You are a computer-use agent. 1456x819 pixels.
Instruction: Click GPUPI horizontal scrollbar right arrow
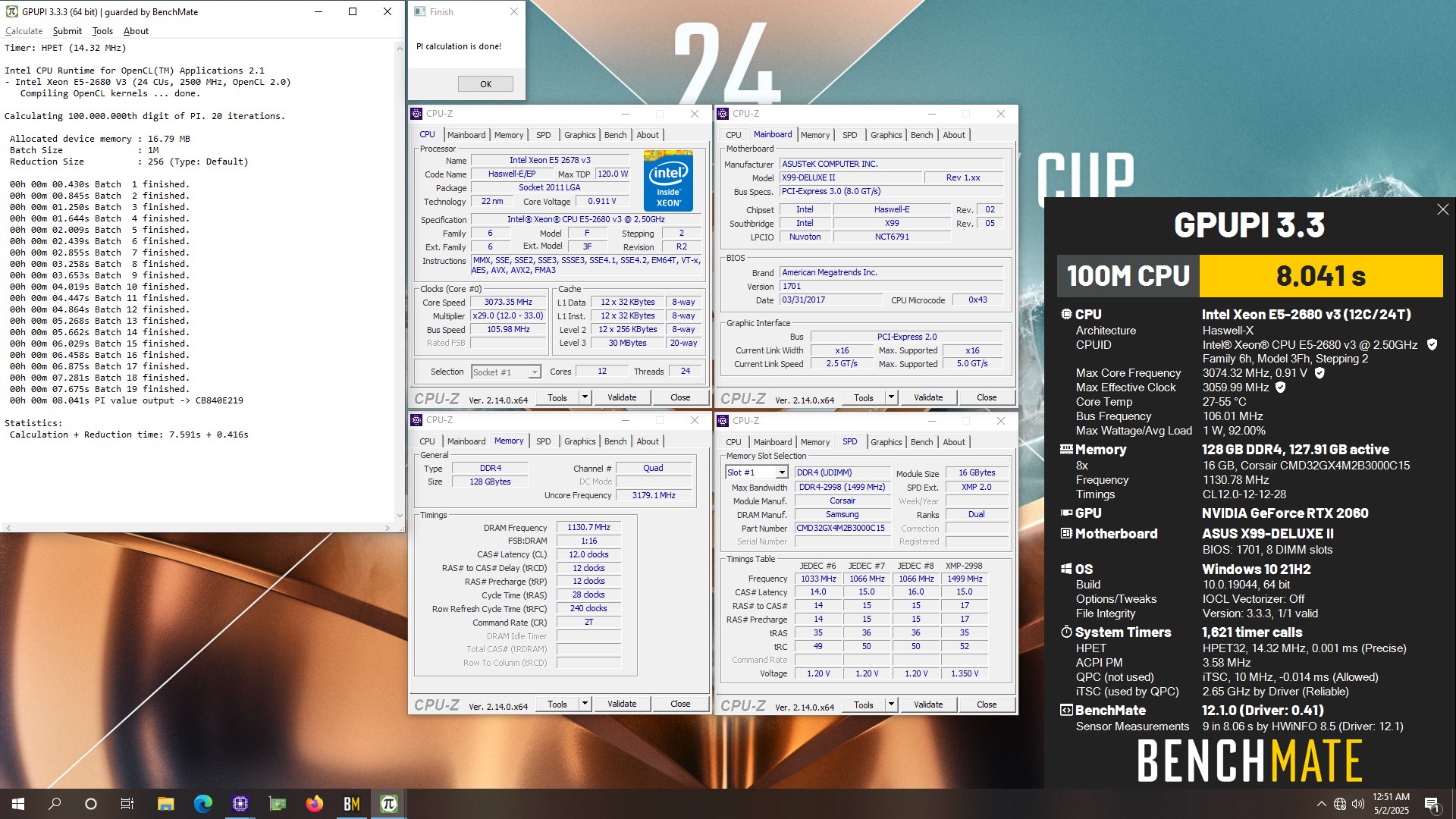click(x=388, y=528)
